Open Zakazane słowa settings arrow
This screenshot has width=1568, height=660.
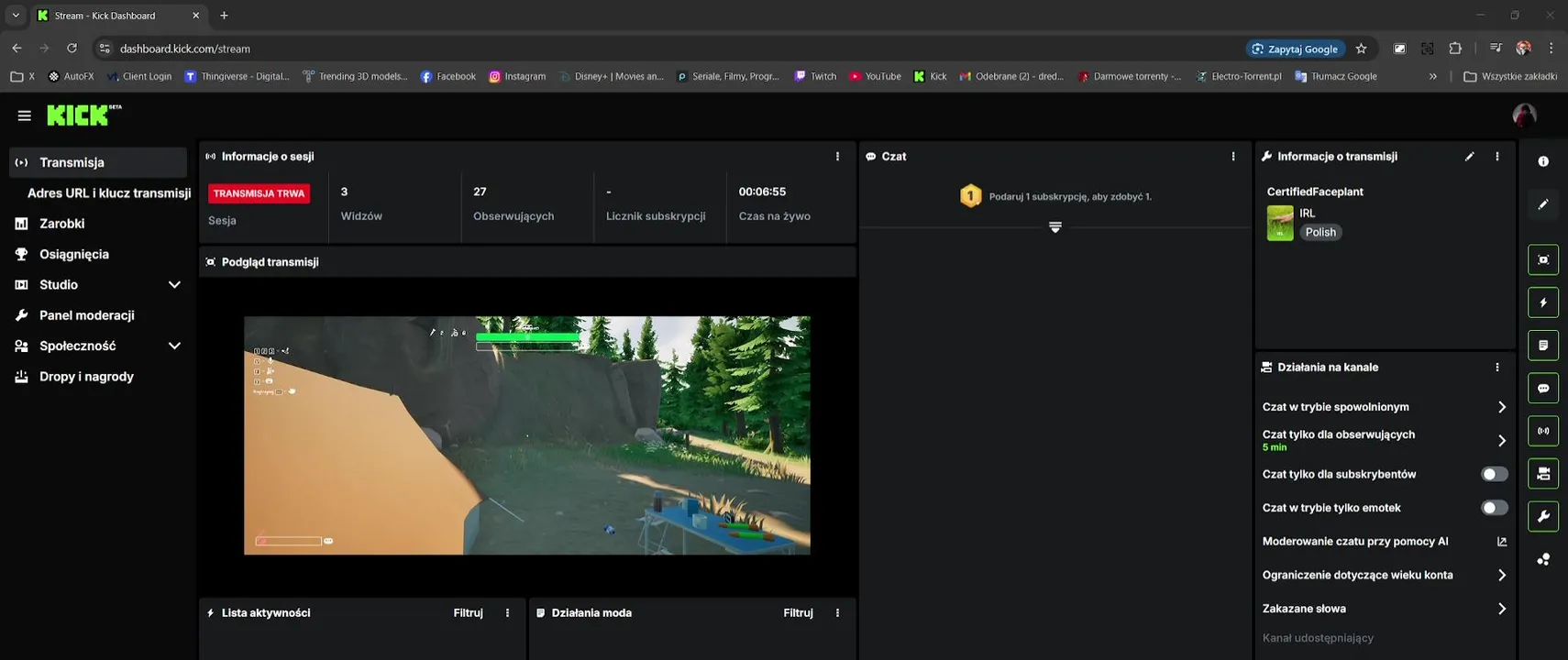tap(1501, 609)
